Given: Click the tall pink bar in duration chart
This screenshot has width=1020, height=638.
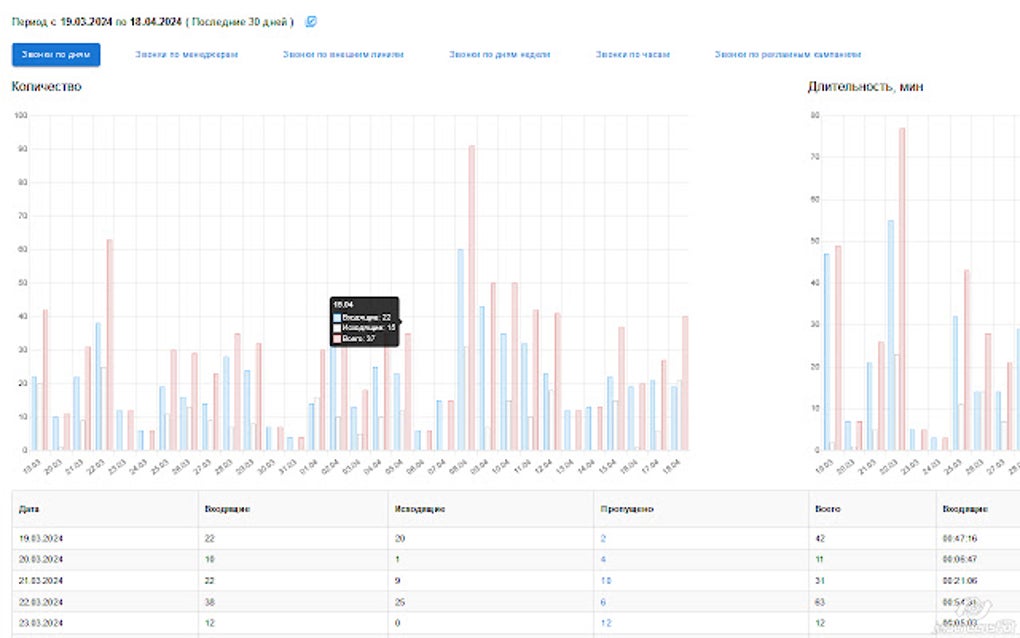Looking at the screenshot, I should pyautogui.click(x=902, y=289).
